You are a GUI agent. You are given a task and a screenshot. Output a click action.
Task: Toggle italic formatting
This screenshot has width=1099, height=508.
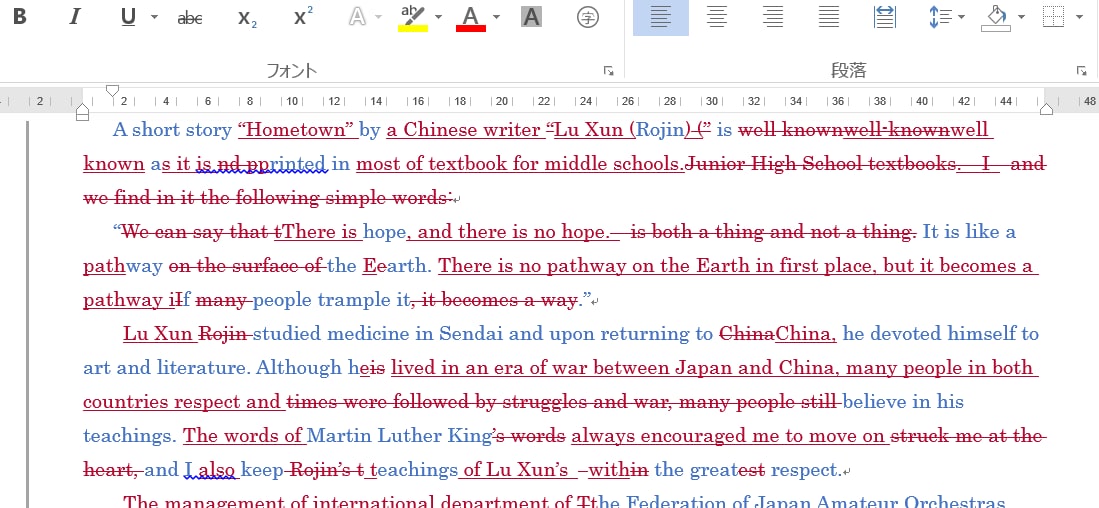[74, 17]
